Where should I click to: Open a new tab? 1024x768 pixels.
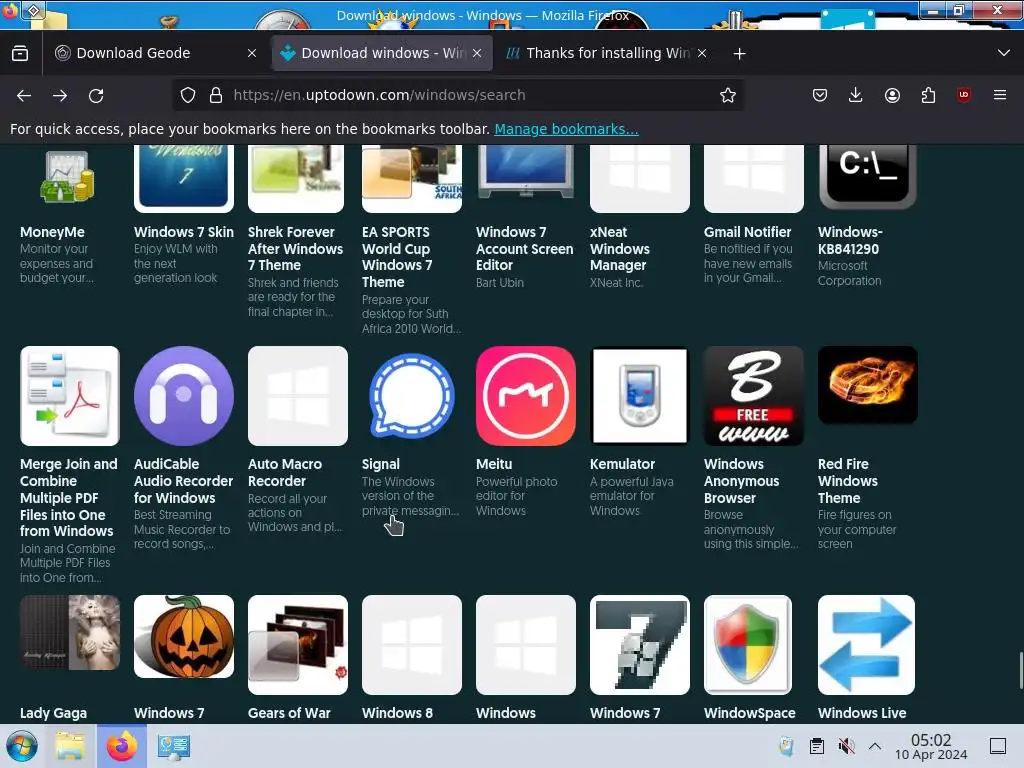[739, 54]
